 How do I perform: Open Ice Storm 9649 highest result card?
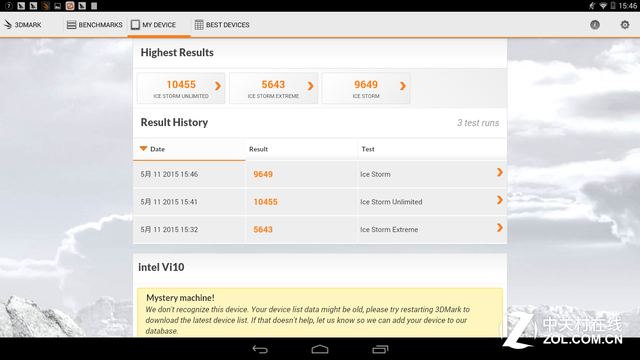coord(366,89)
